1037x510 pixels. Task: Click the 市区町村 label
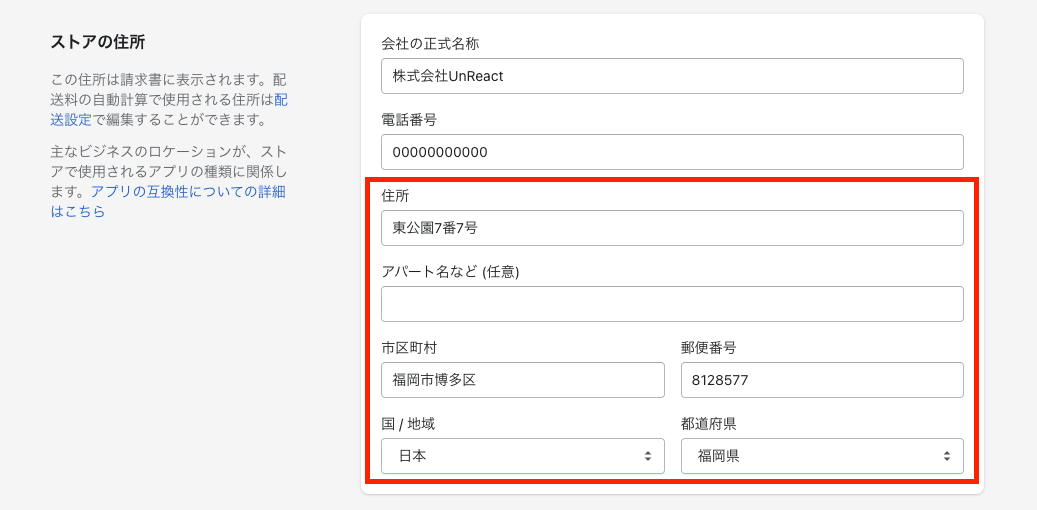[409, 348]
